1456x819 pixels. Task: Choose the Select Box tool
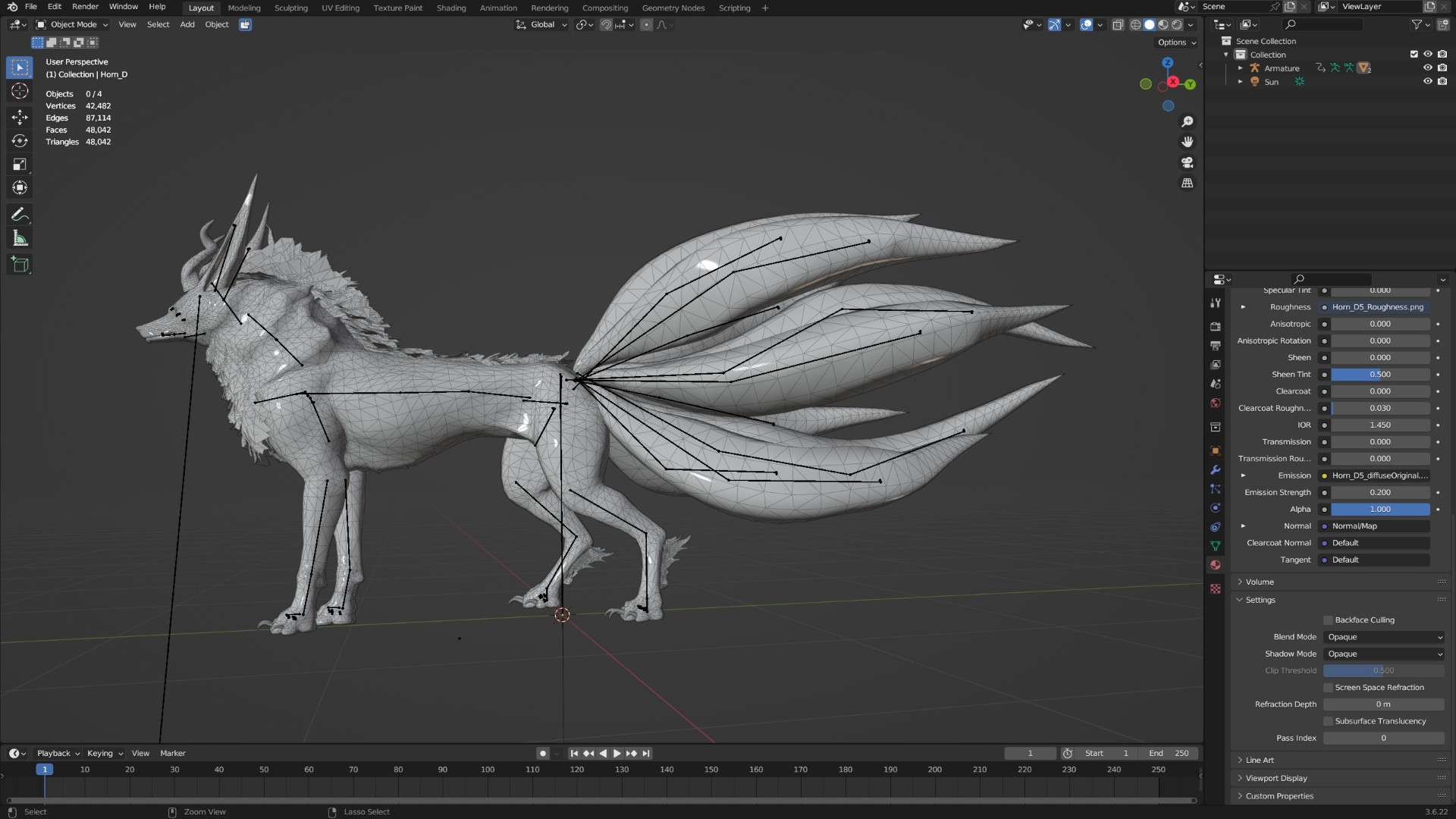20,67
